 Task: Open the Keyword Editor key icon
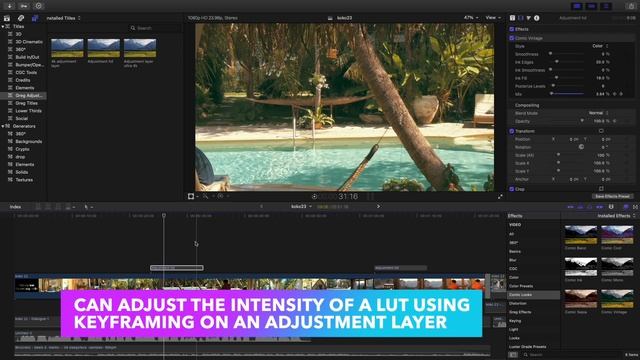pyautogui.click(x=24, y=6)
